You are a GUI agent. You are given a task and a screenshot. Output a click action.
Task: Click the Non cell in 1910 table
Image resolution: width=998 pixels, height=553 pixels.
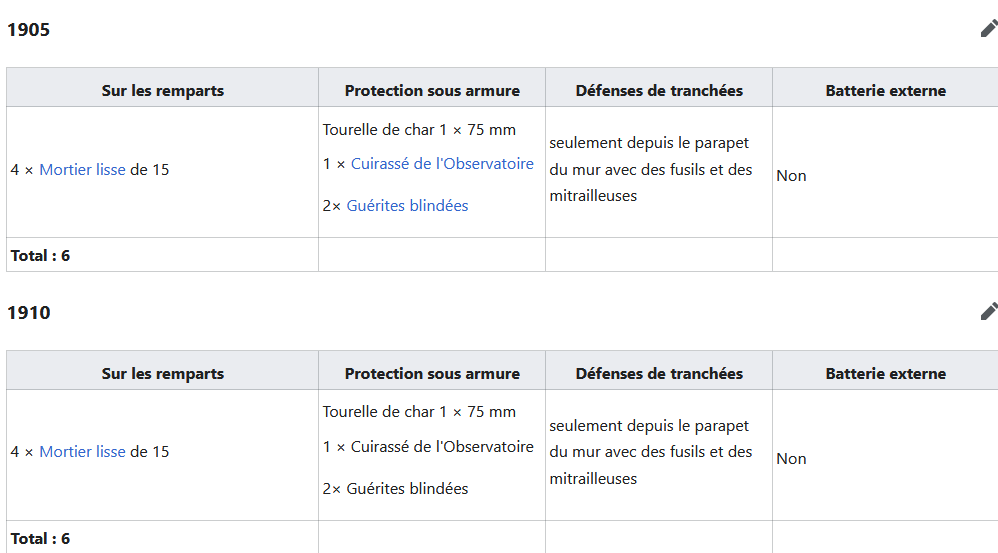coord(885,455)
